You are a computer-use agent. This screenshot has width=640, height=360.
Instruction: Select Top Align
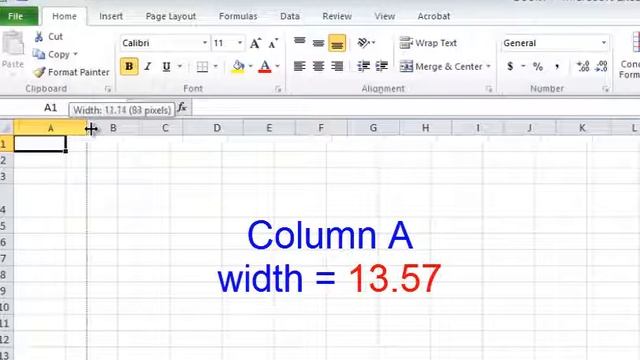click(x=300, y=42)
